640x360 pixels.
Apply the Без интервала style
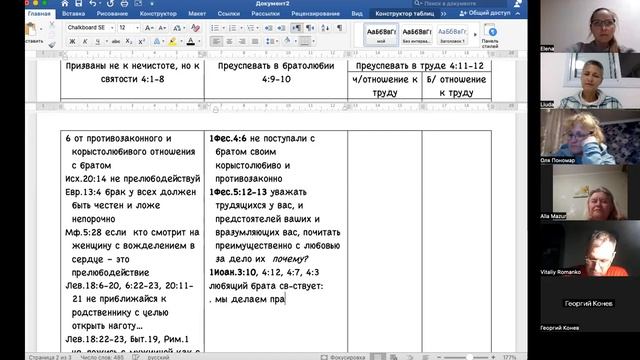pyautogui.click(x=416, y=35)
